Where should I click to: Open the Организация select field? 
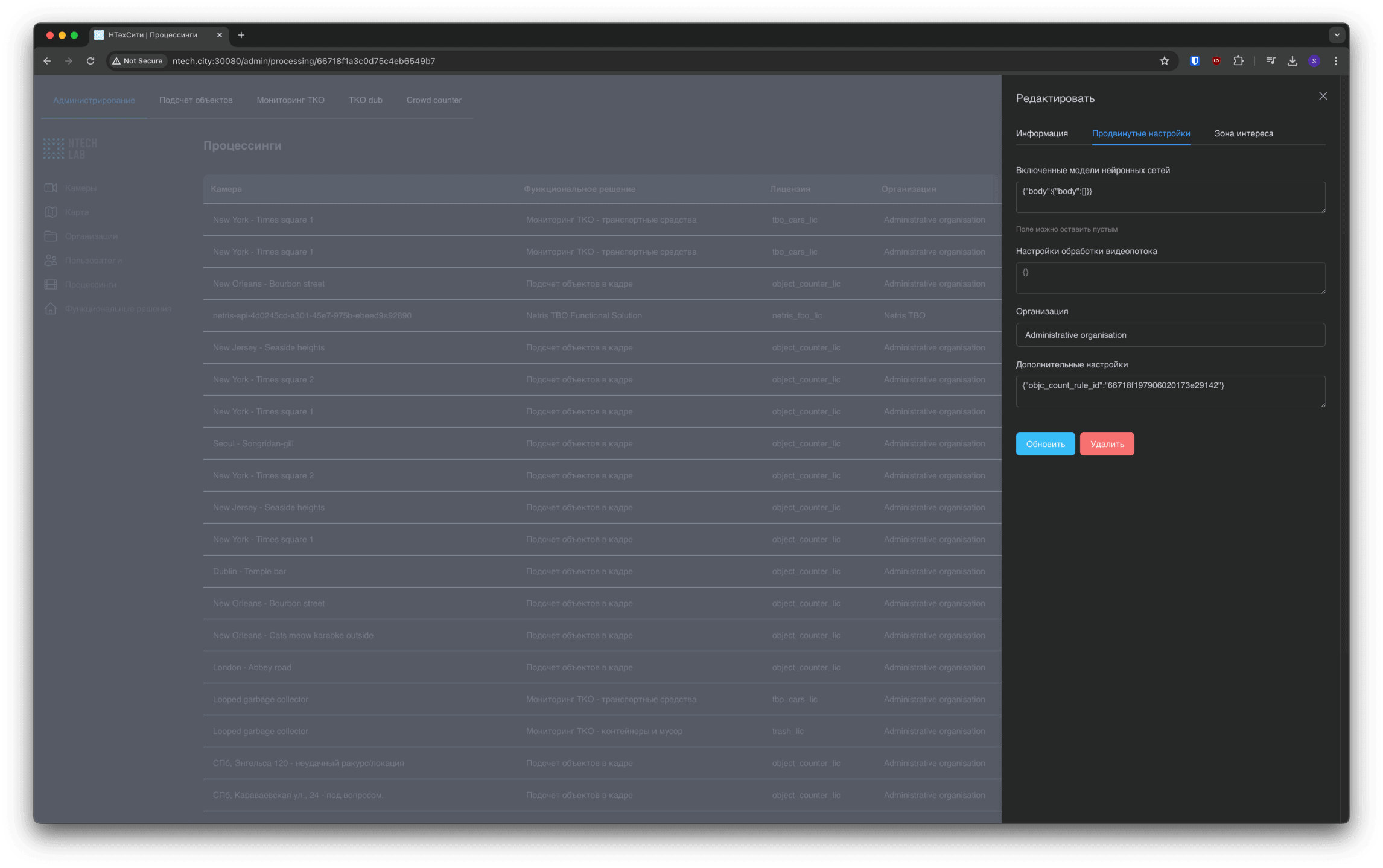[1170, 335]
